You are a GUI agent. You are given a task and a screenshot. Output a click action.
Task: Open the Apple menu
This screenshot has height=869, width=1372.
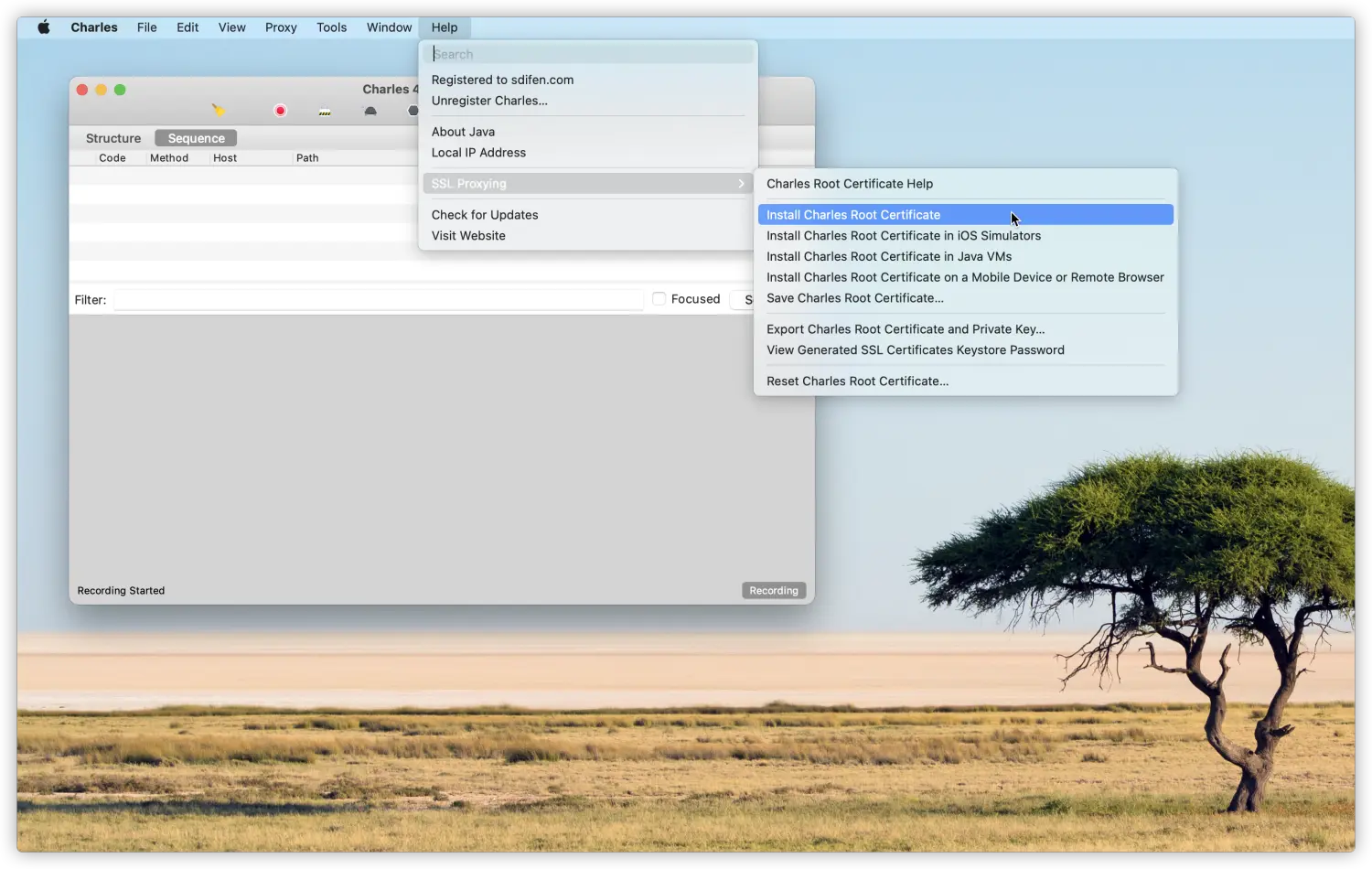[44, 27]
